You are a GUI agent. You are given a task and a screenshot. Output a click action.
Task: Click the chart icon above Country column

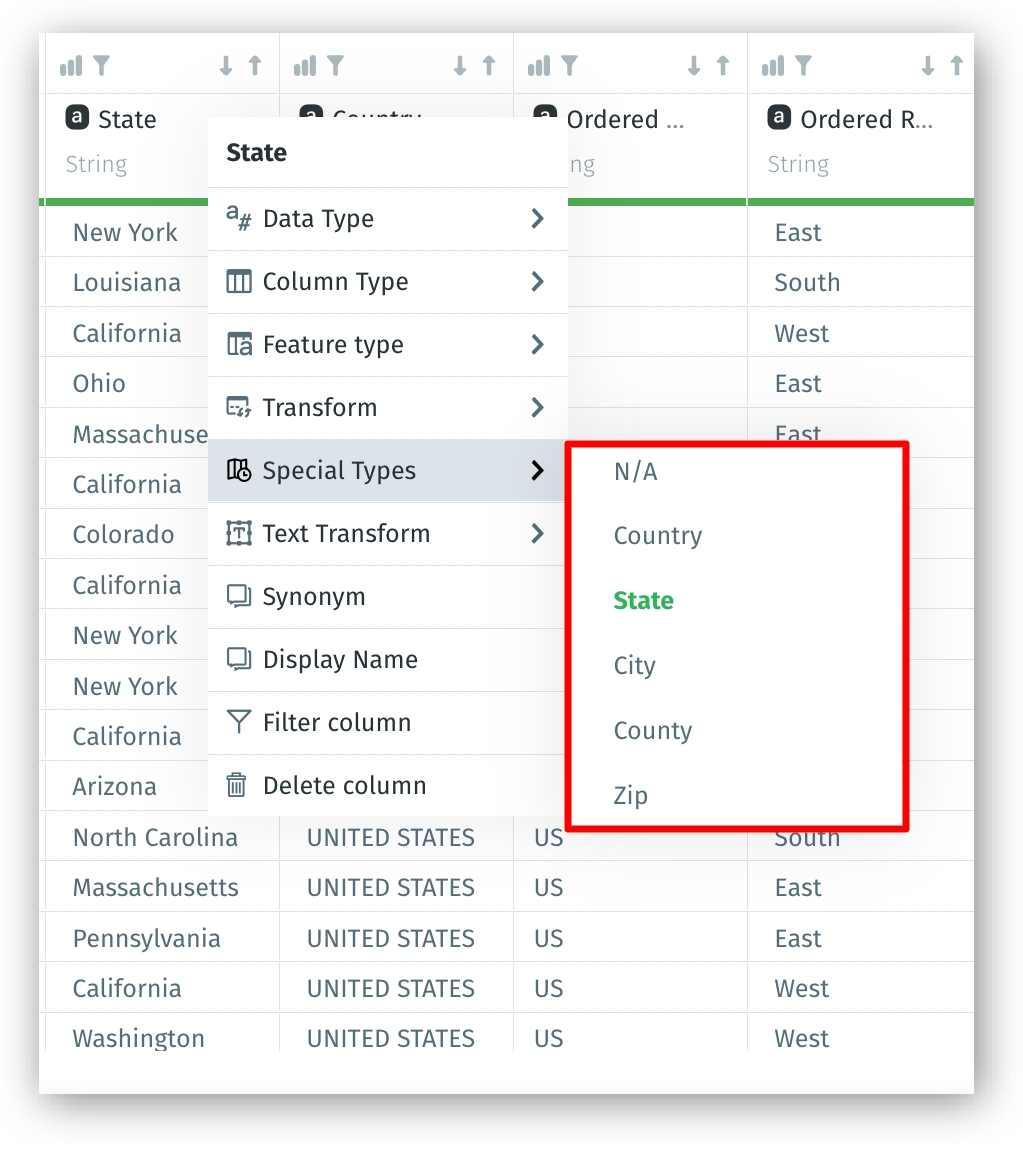click(x=304, y=66)
